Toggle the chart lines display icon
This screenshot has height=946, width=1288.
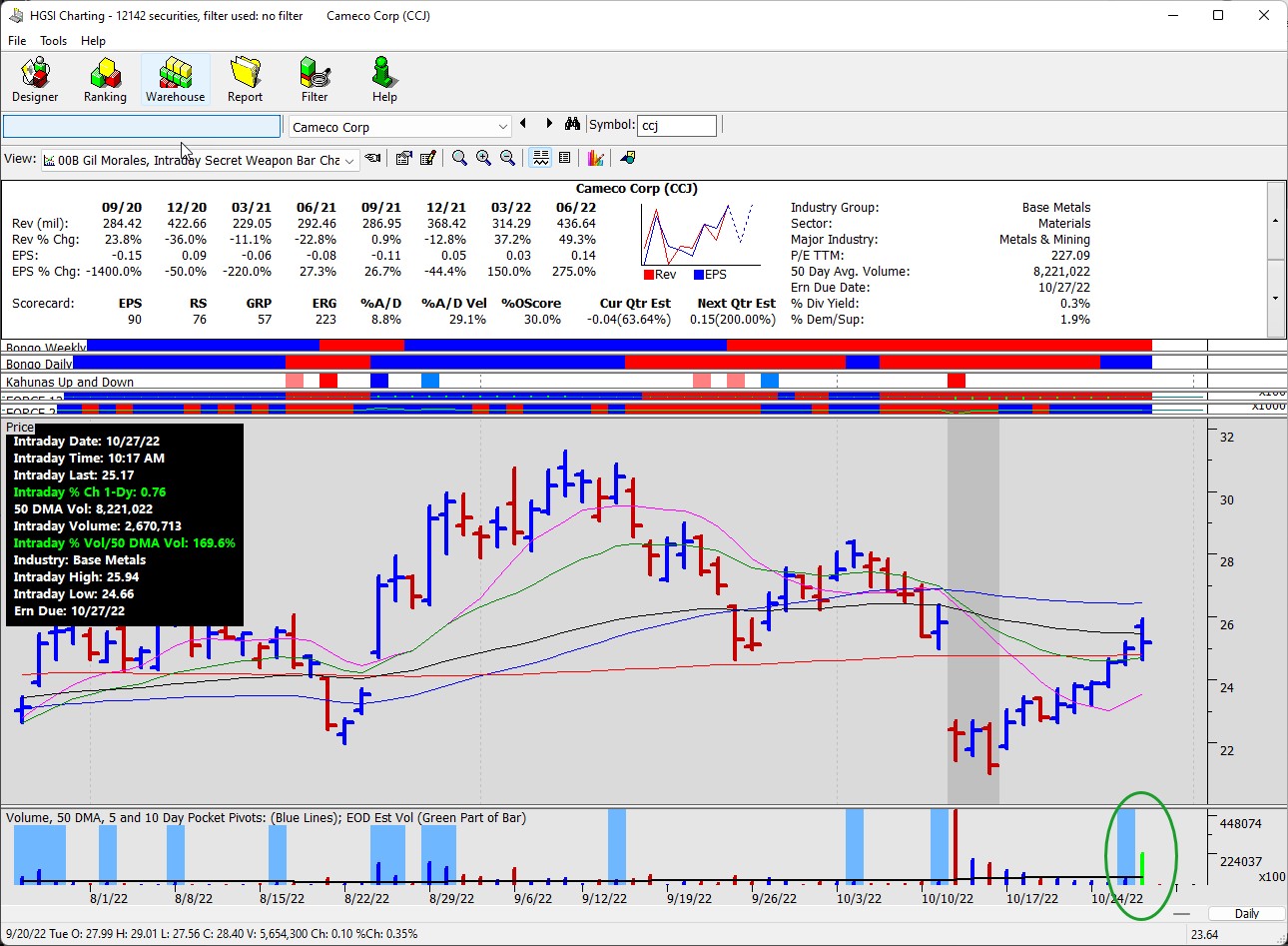pyautogui.click(x=540, y=158)
